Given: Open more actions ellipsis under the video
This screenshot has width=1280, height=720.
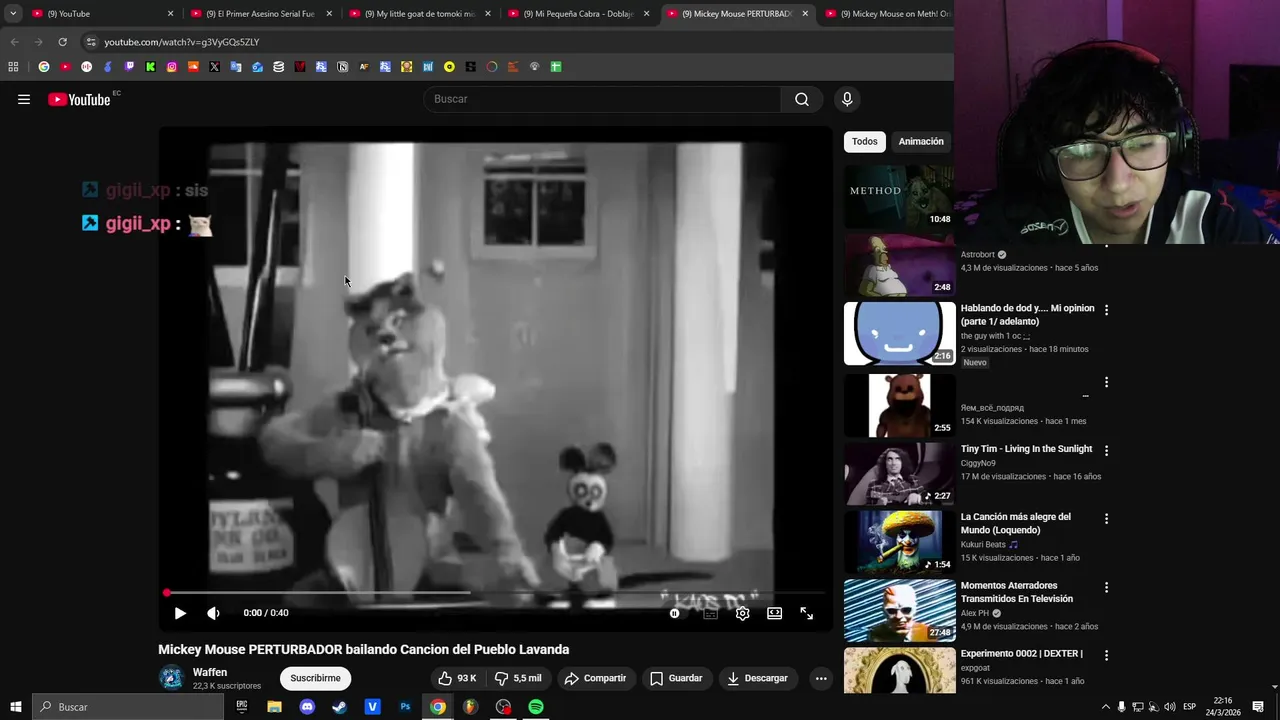Looking at the screenshot, I should [x=821, y=678].
